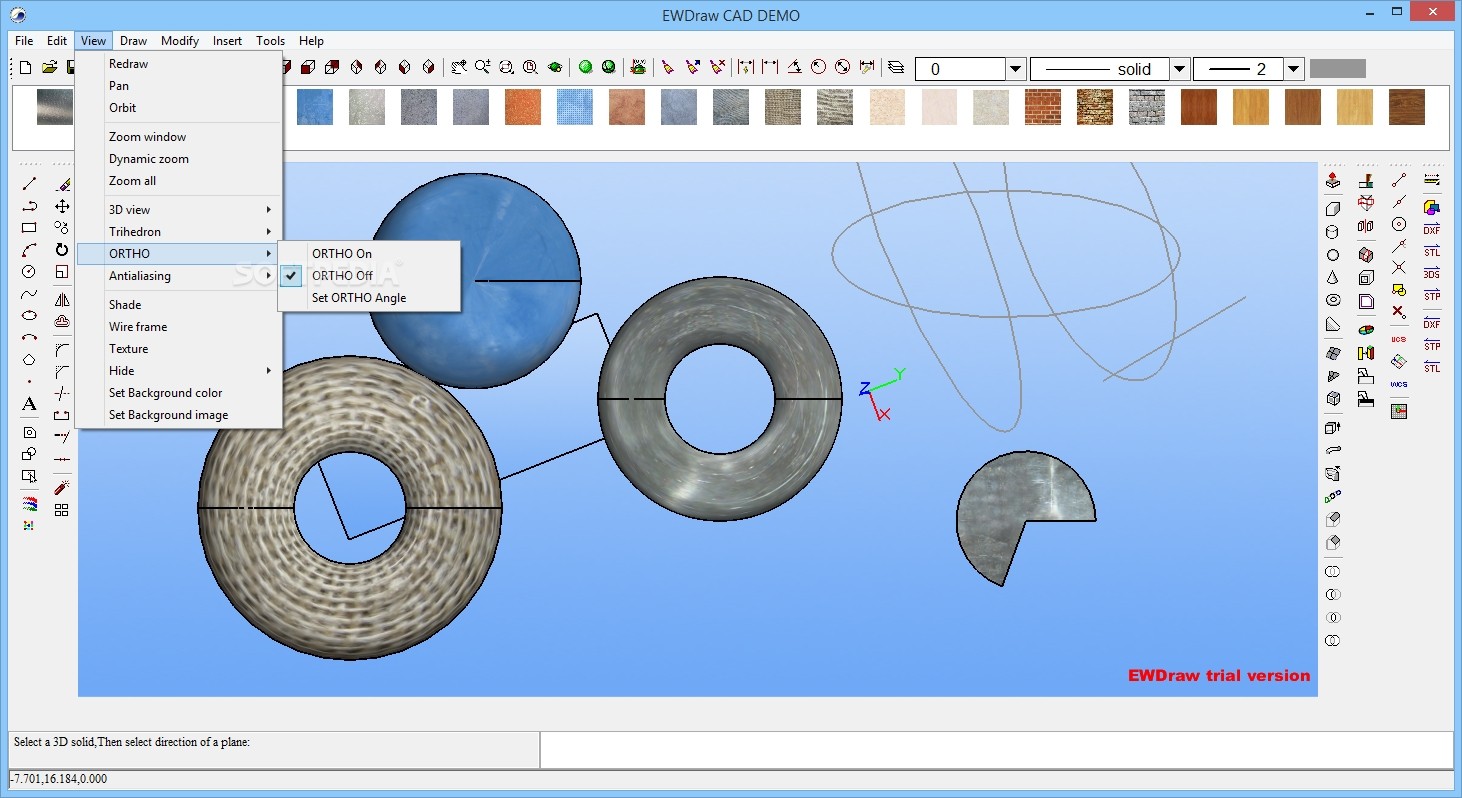Viewport: 1462px width, 798px height.
Task: Click the UCS icon
Action: [1399, 339]
